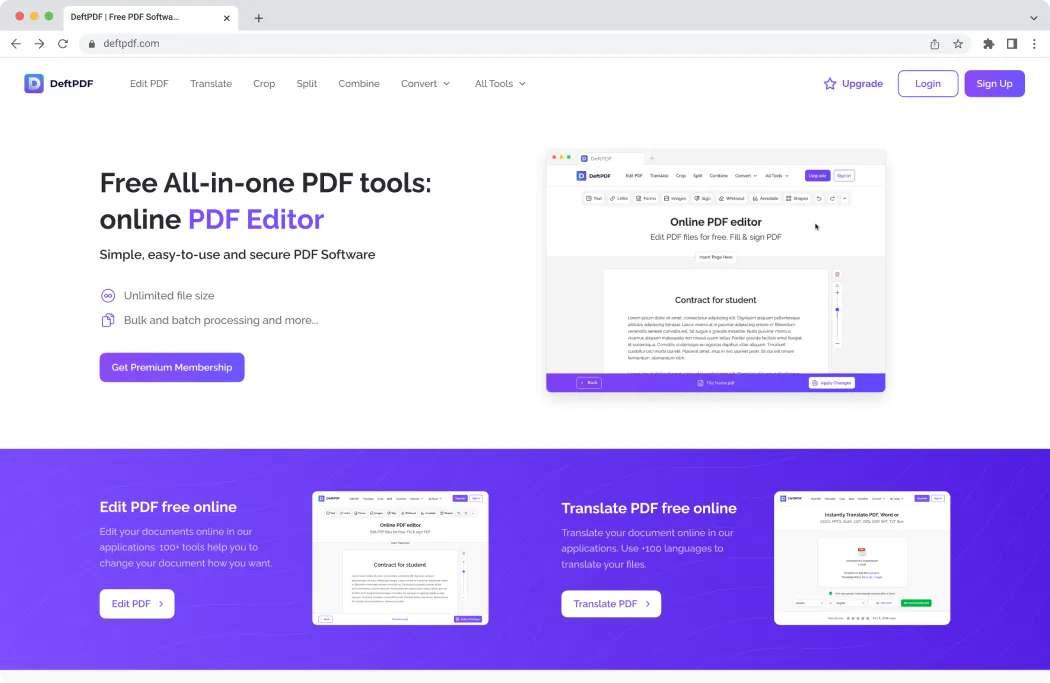Click the Sign Up button
1050x683 pixels.
click(994, 84)
